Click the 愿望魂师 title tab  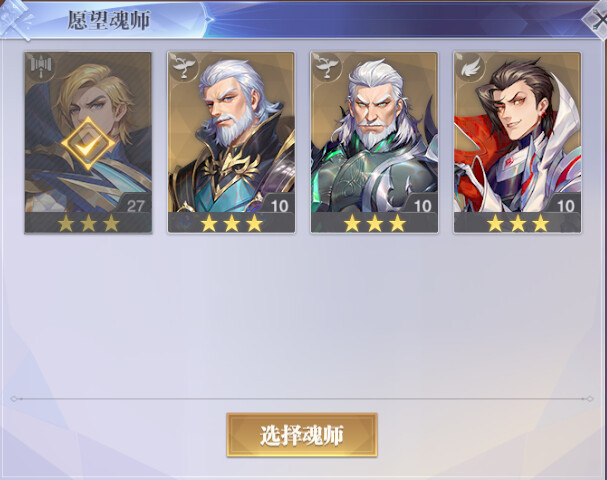pyautogui.click(x=109, y=20)
